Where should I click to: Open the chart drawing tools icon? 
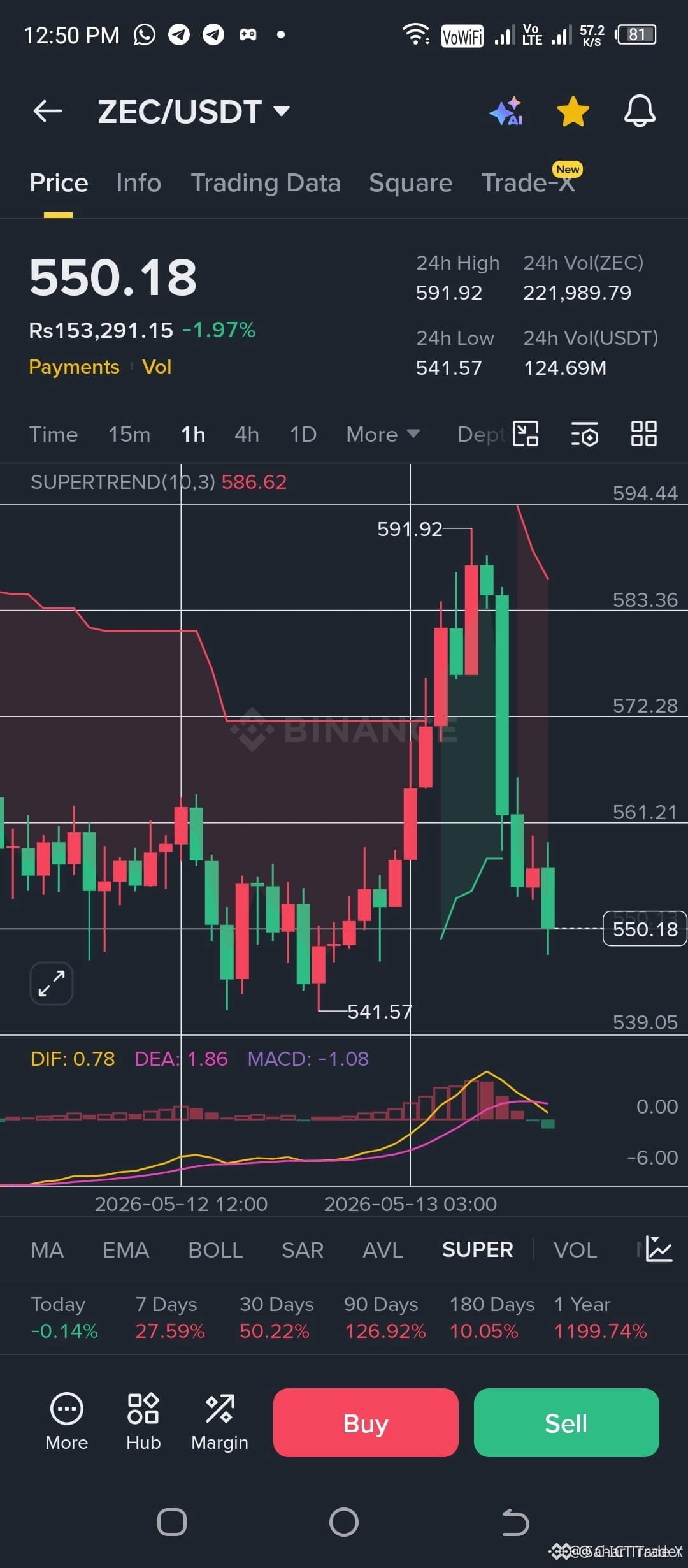526,434
